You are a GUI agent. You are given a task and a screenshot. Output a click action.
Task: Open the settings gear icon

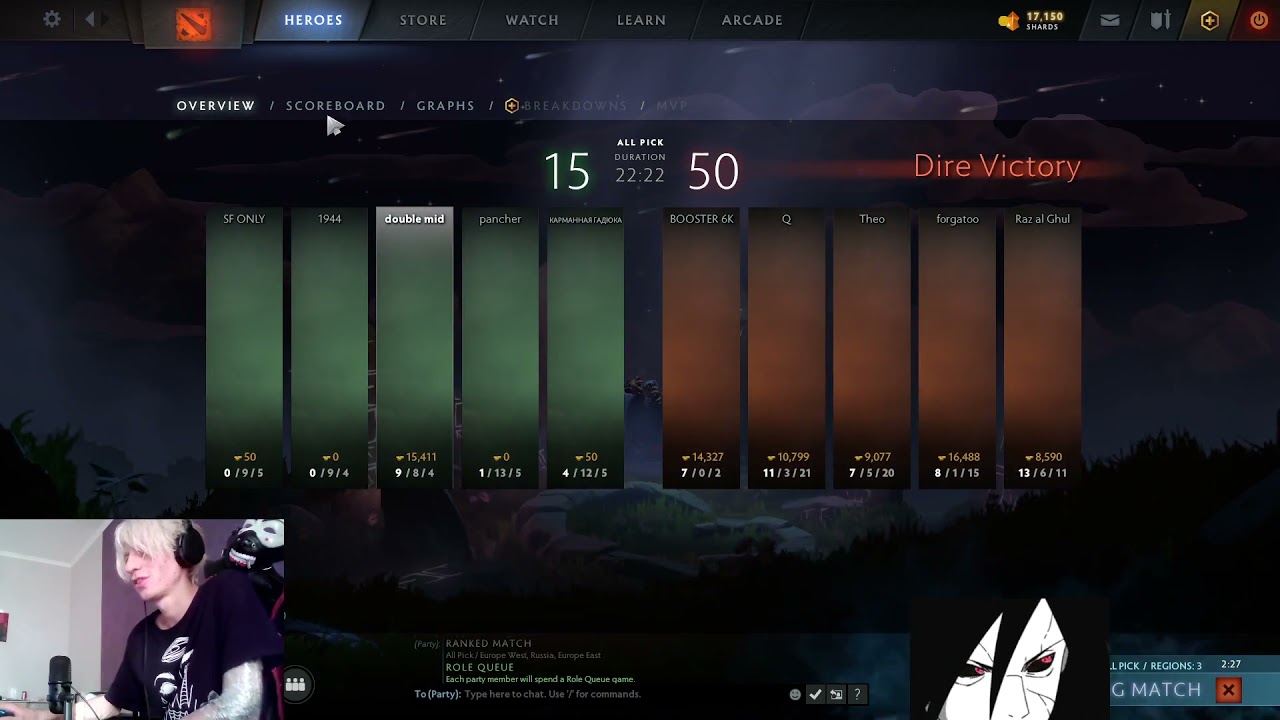52,19
